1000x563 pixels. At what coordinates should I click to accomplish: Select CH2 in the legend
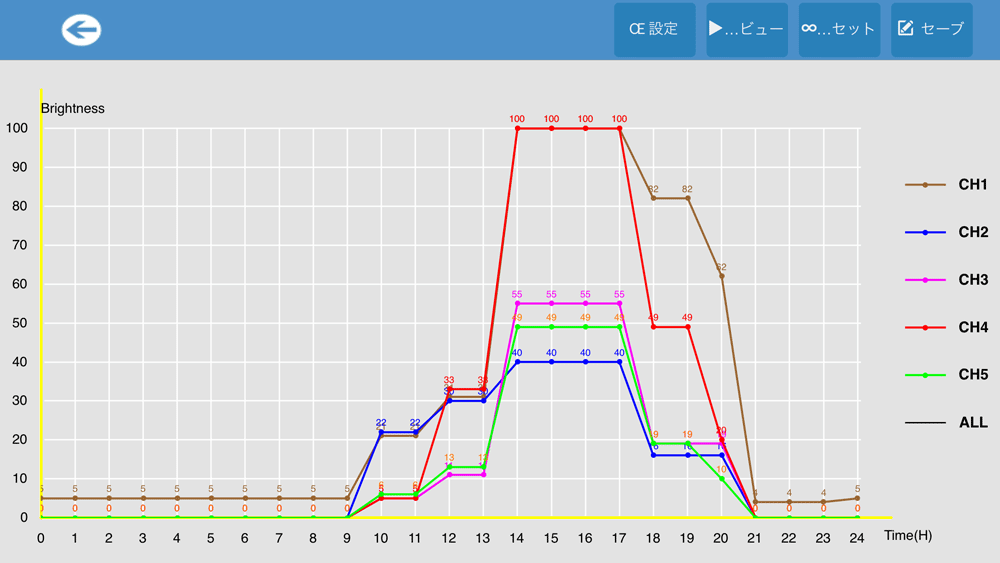click(x=946, y=232)
